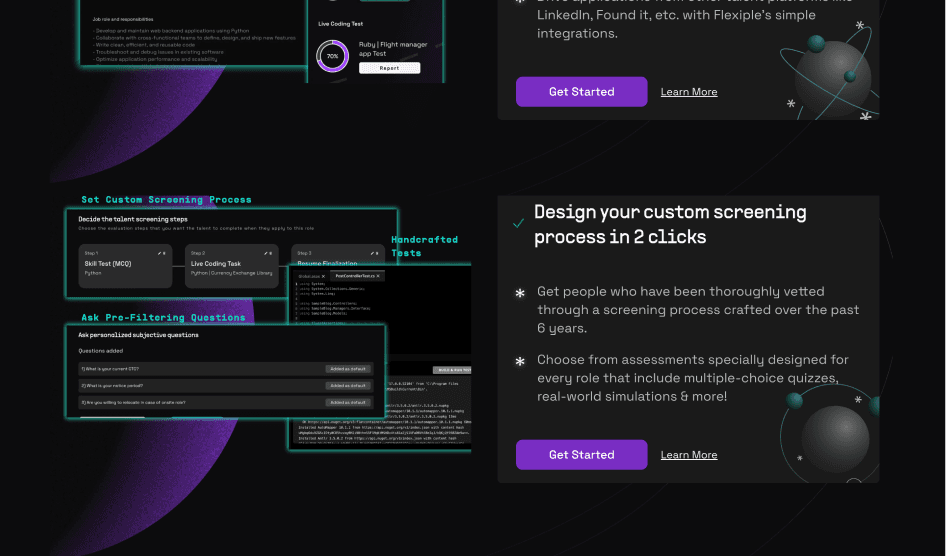
Task: Click 'Added as default' for the notice period question
Action: (x=348, y=386)
